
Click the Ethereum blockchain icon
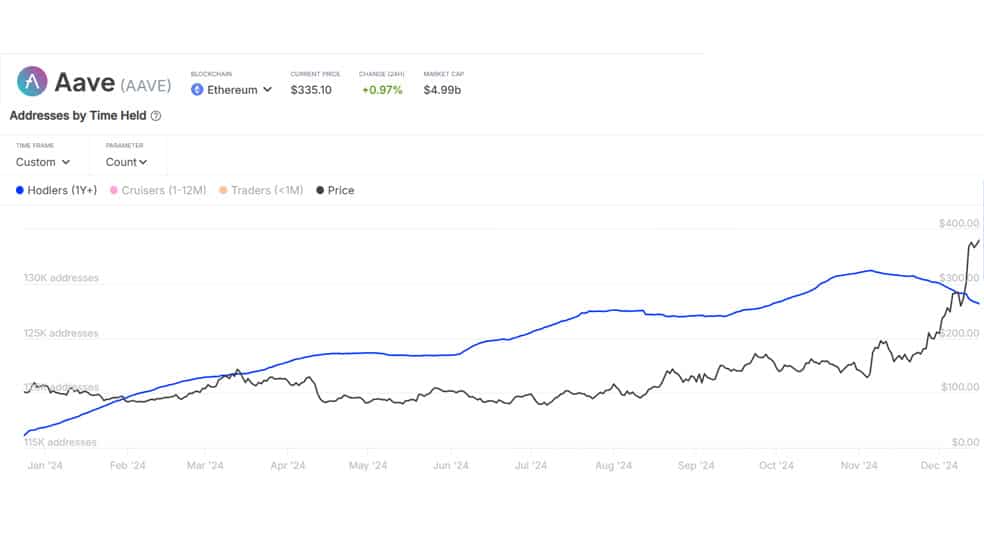[197, 90]
